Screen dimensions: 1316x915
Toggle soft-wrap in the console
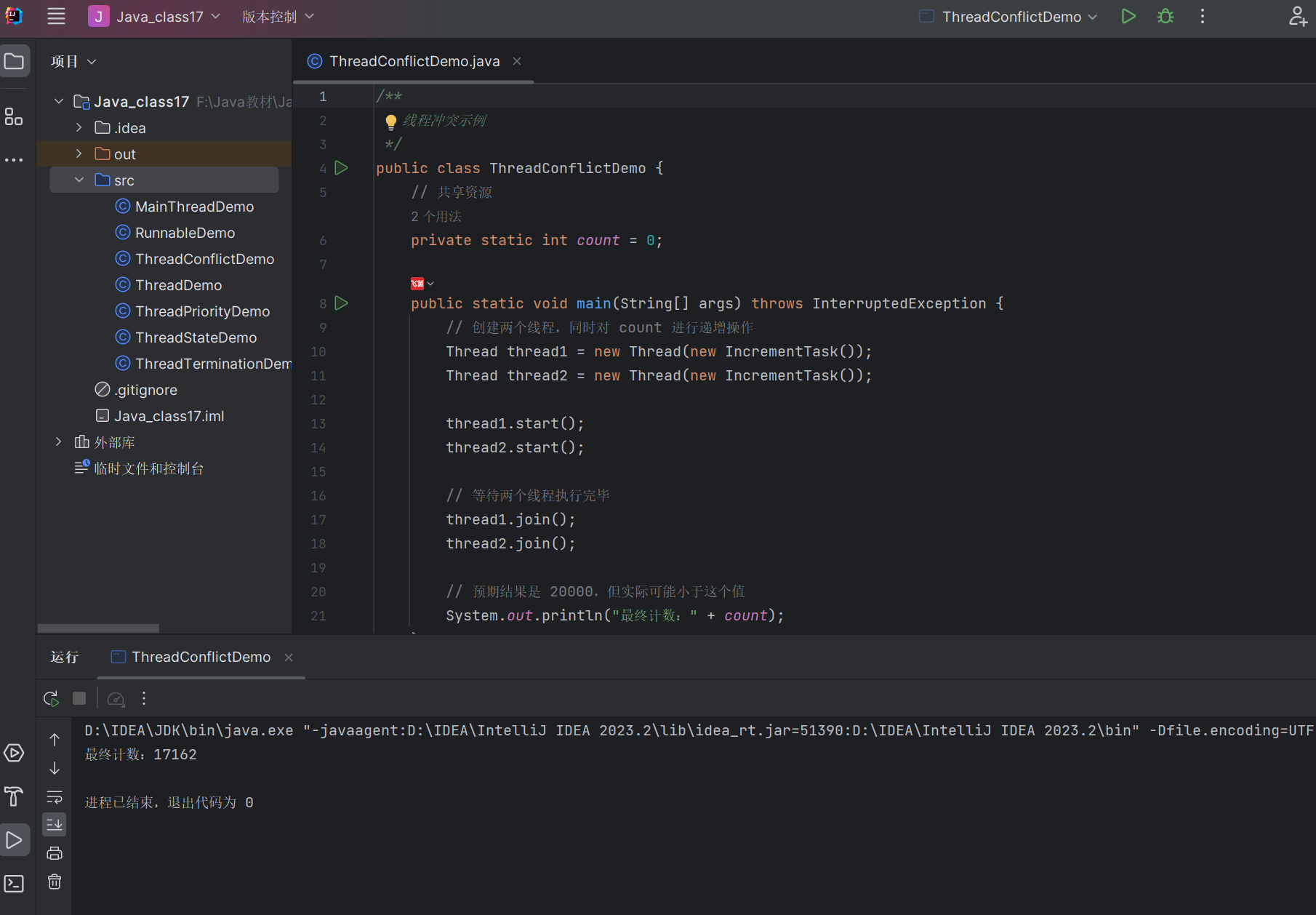point(55,797)
